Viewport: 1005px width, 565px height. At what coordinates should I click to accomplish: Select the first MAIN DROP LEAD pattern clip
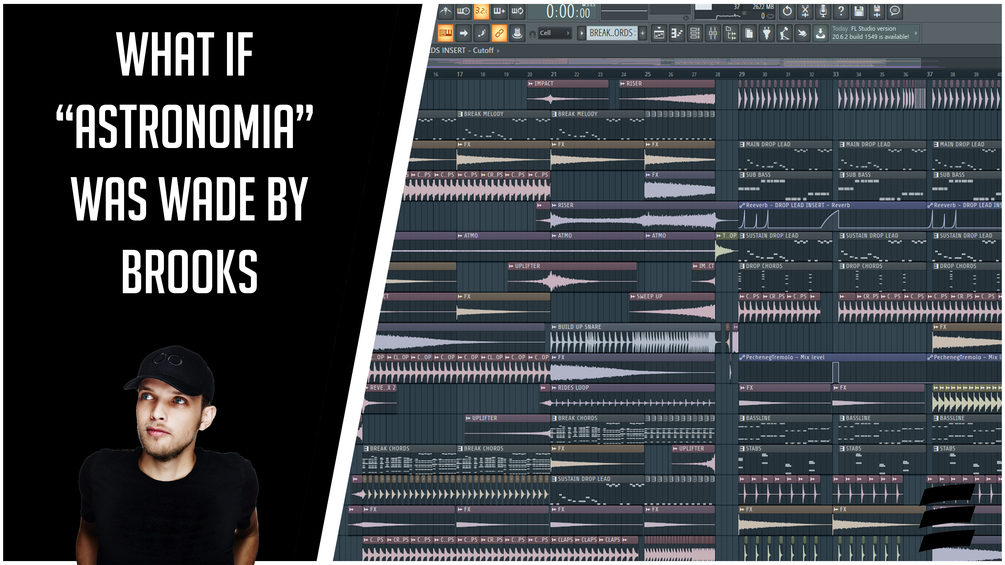coord(785,155)
